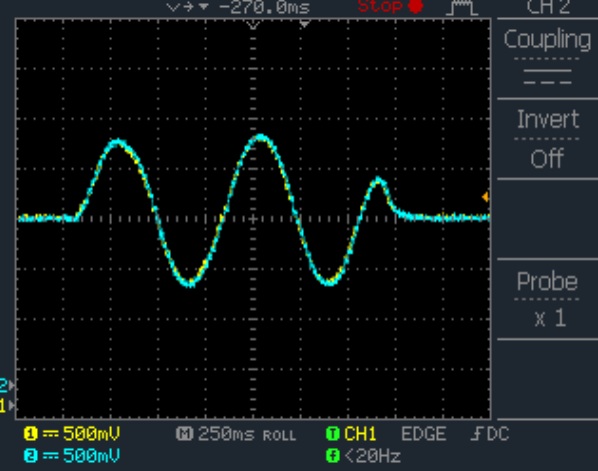Click the green frequency counter badge
The width and height of the screenshot is (598, 471).
pyautogui.click(x=333, y=456)
